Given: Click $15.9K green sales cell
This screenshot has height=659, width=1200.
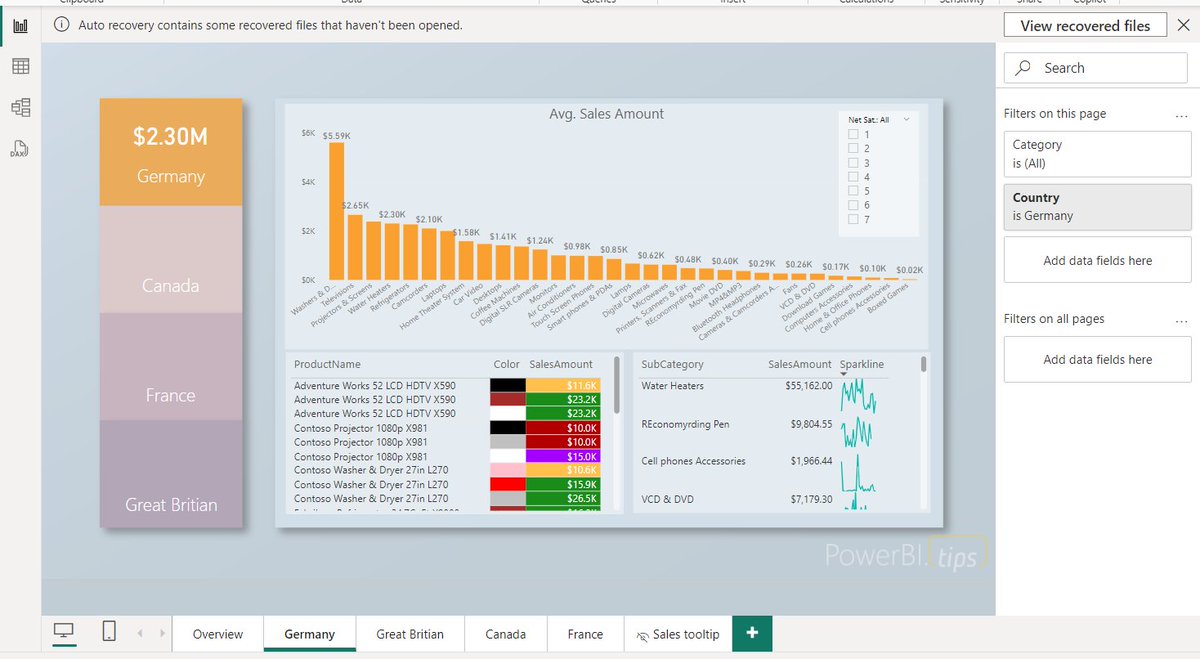Looking at the screenshot, I should point(563,484).
